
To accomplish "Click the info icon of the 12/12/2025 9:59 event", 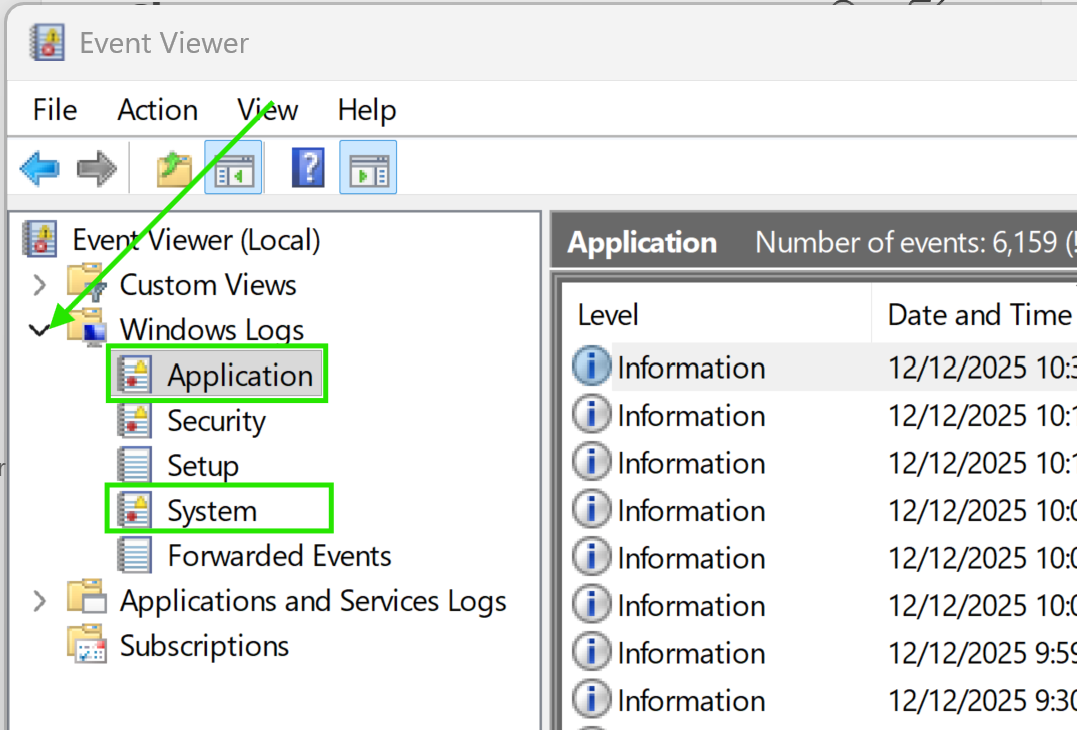I will pos(591,652).
